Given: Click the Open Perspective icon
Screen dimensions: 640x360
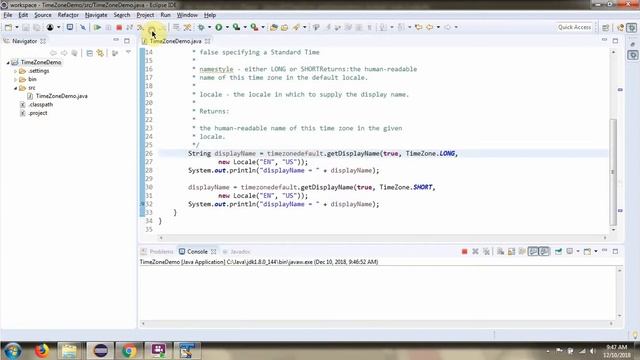Looking at the screenshot, I should click(606, 27).
